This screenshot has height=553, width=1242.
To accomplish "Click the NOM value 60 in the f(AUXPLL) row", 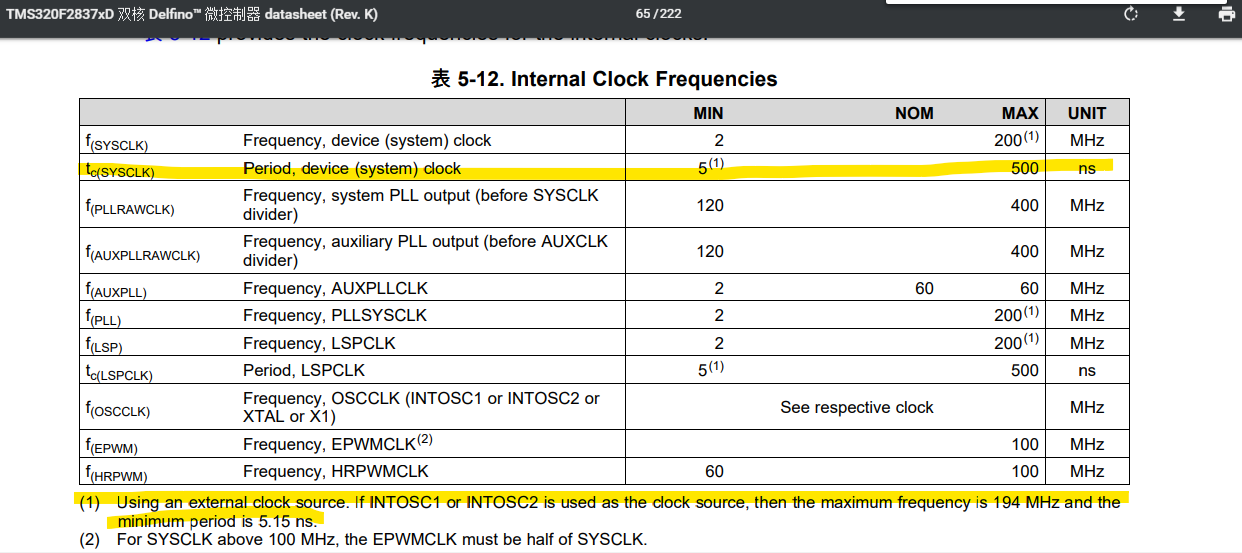I will tap(924, 288).
